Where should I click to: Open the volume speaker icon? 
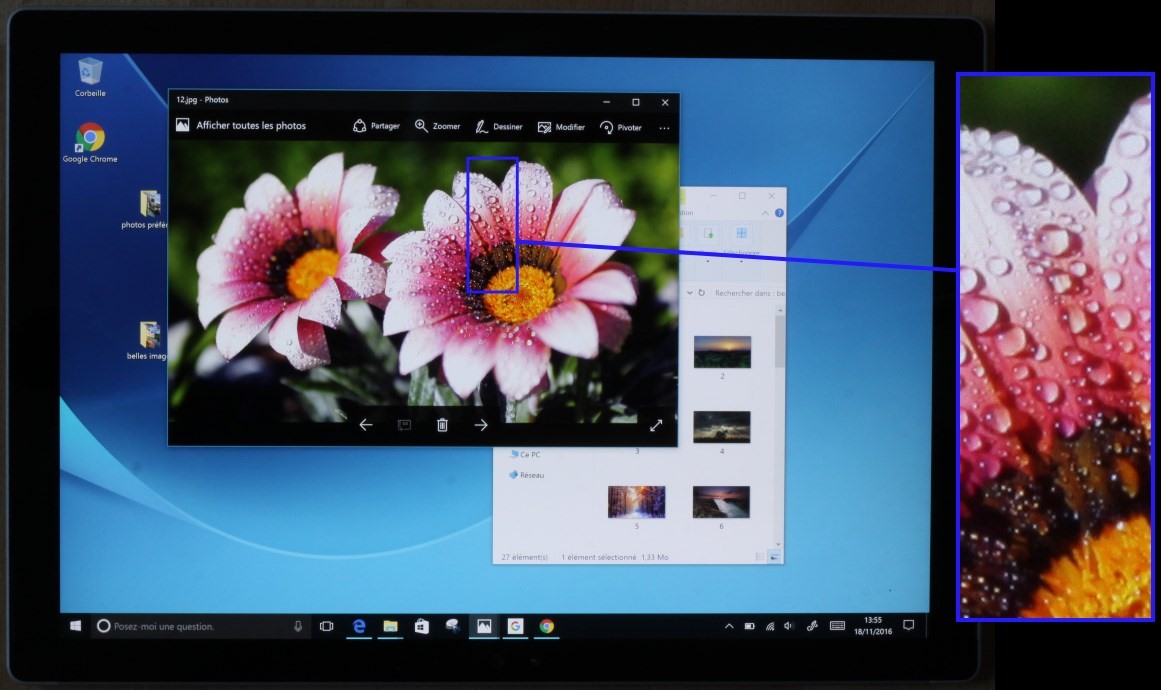pyautogui.click(x=789, y=626)
